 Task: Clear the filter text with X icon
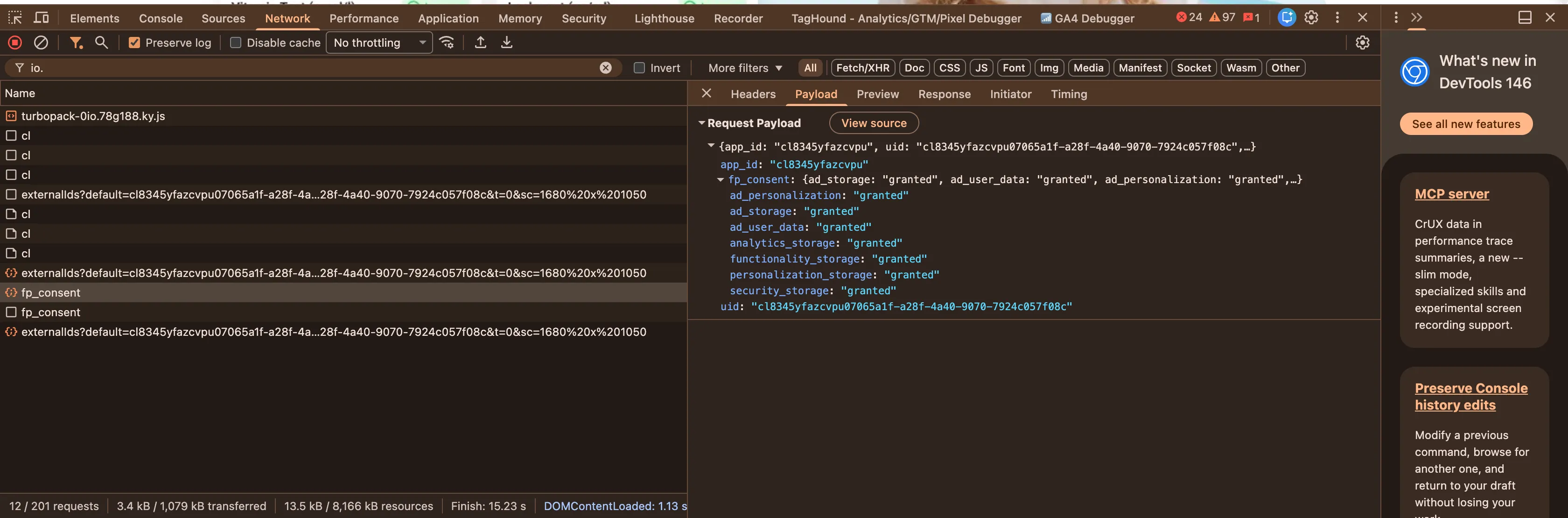click(605, 68)
